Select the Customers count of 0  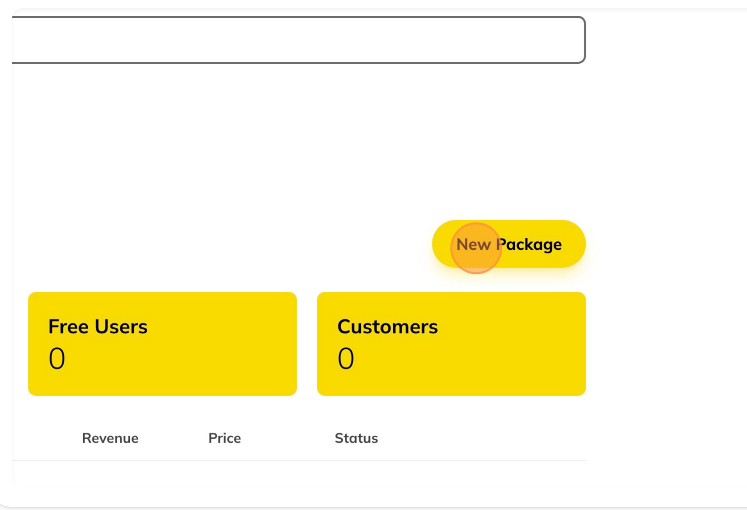tap(346, 359)
